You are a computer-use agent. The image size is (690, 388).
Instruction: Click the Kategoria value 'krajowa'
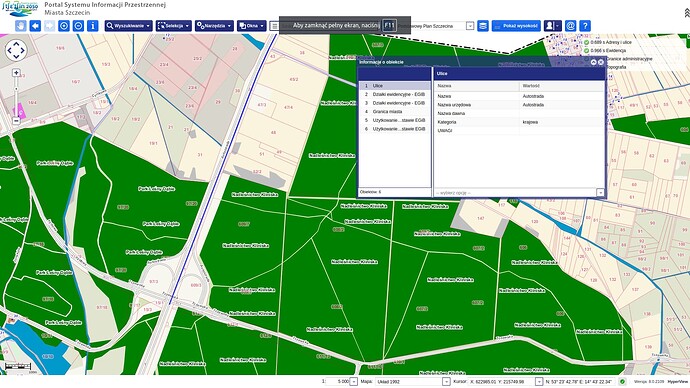click(x=530, y=122)
